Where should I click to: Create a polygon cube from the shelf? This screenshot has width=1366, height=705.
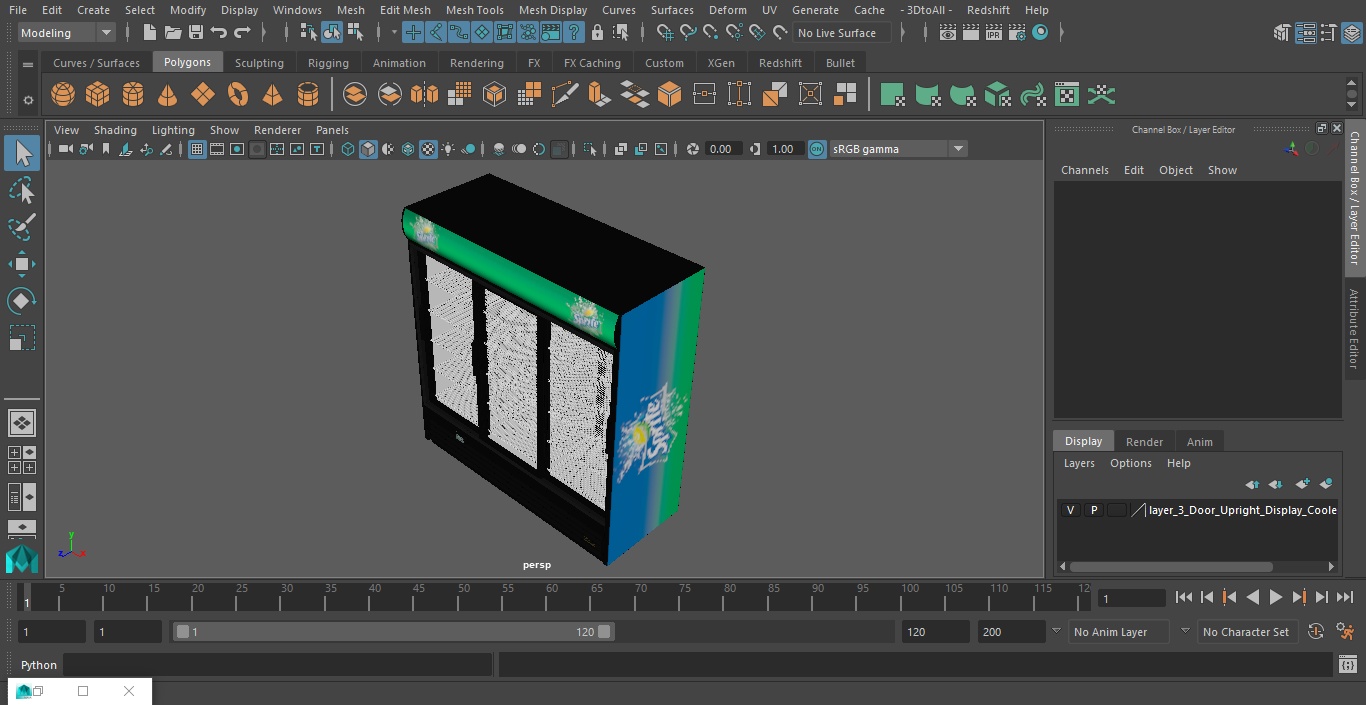[97, 95]
